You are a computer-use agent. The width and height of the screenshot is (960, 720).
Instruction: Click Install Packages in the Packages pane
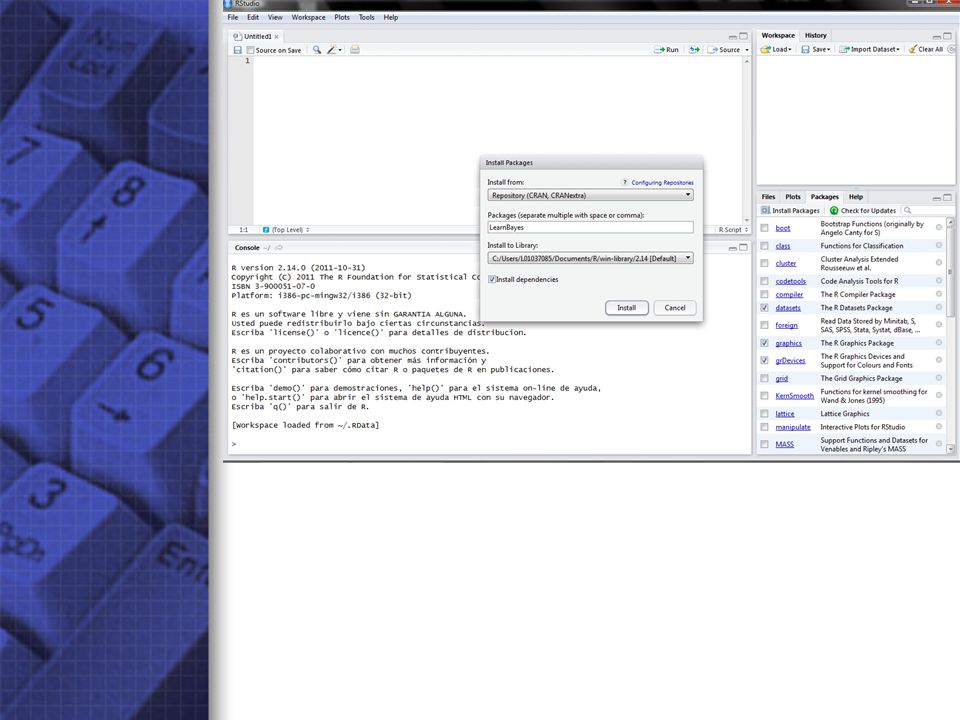[790, 211]
